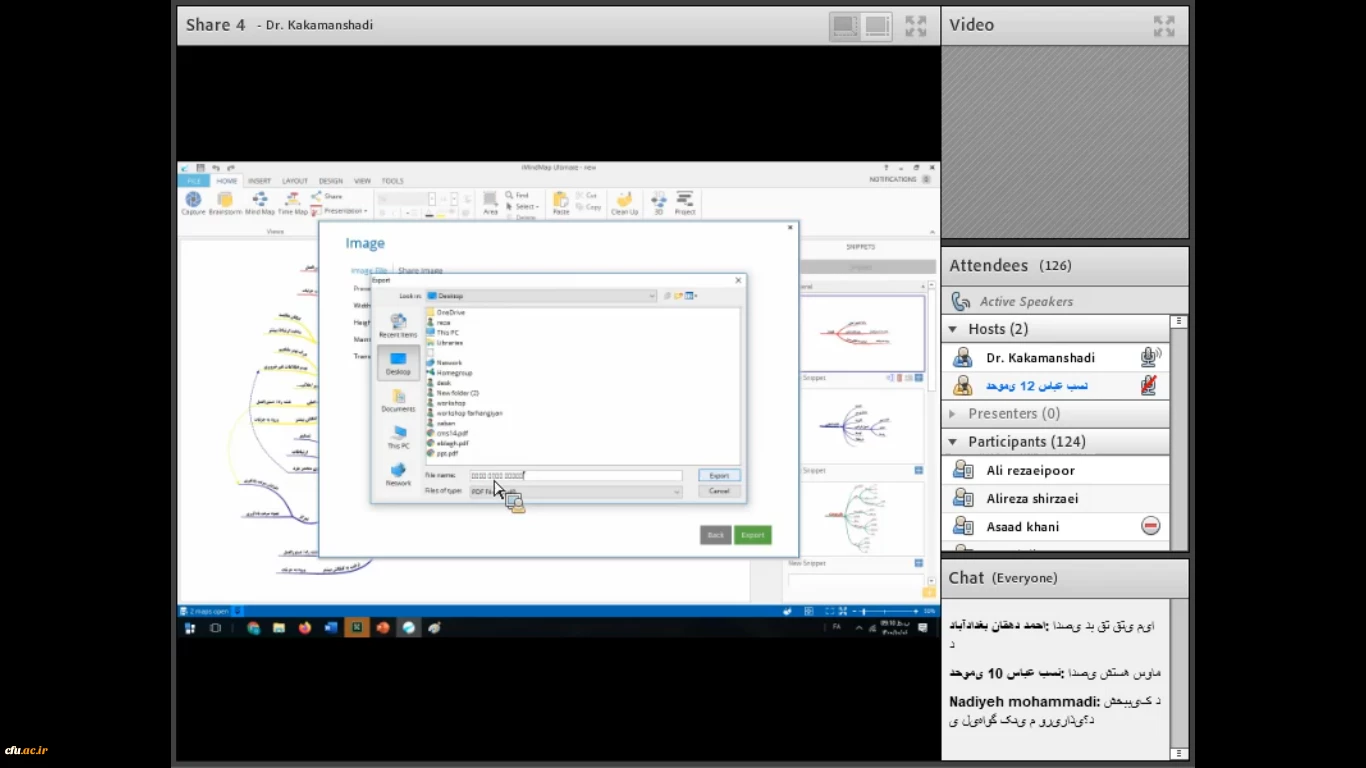Viewport: 1366px width, 768px height.
Task: Toggle full screen for the Share pod
Action: [915, 26]
